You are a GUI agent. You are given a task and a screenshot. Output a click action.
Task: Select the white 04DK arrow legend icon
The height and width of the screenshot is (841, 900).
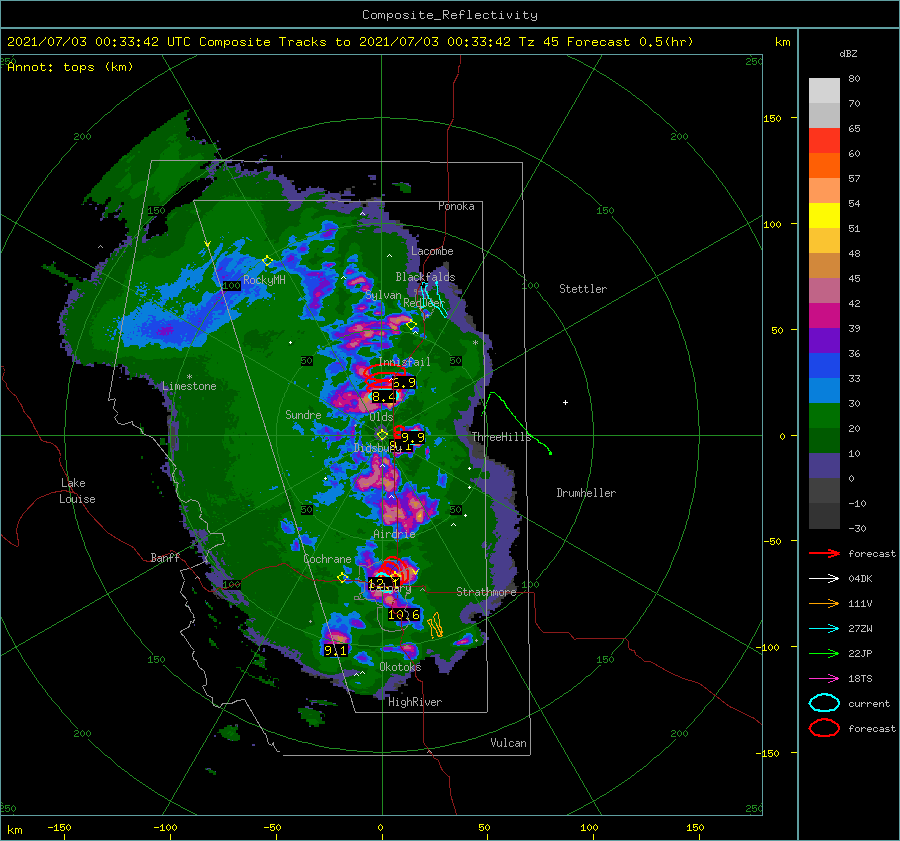pos(824,579)
